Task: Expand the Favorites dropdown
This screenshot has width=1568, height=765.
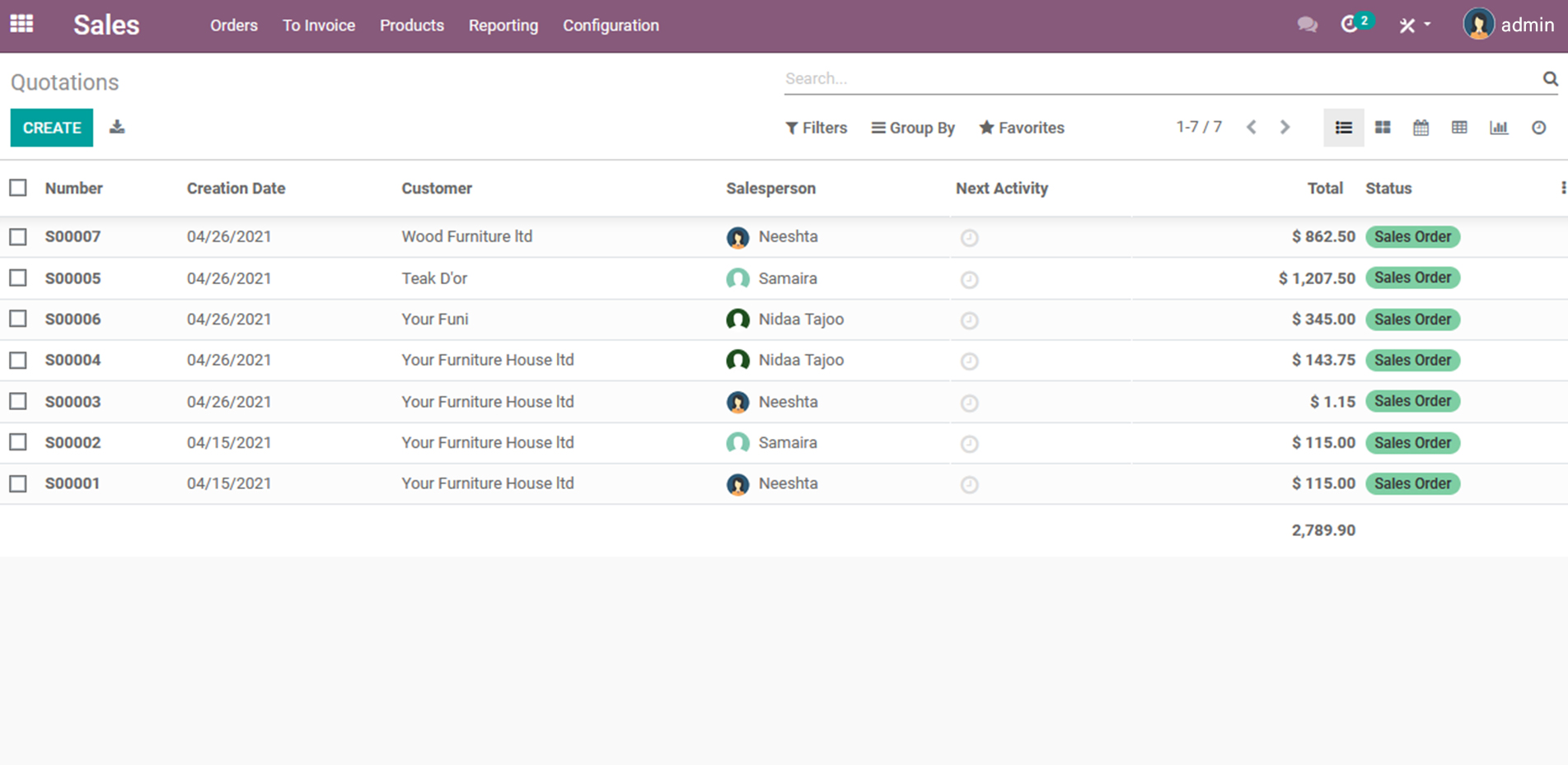Action: click(1022, 128)
